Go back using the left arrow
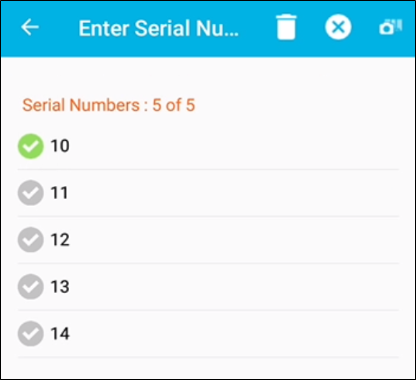 point(30,27)
